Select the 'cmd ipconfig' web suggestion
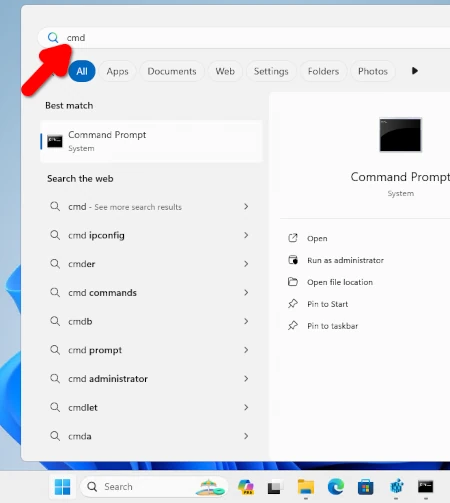450x503 pixels. (x=151, y=235)
